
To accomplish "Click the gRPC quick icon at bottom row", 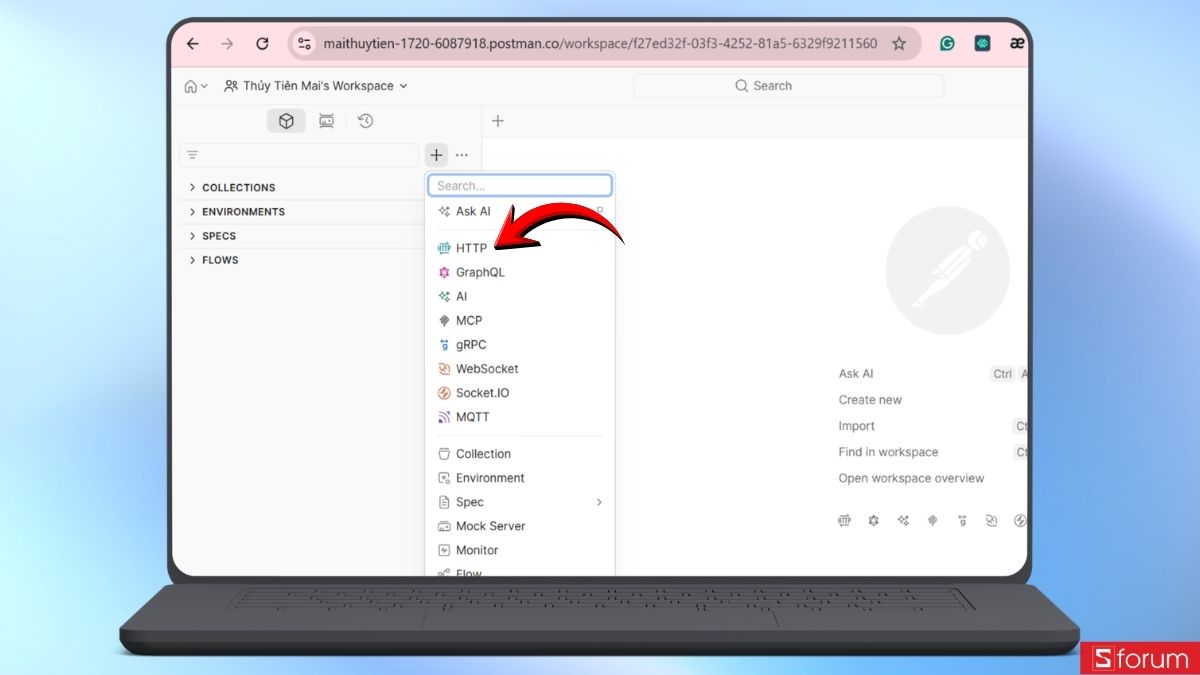I will coord(962,521).
